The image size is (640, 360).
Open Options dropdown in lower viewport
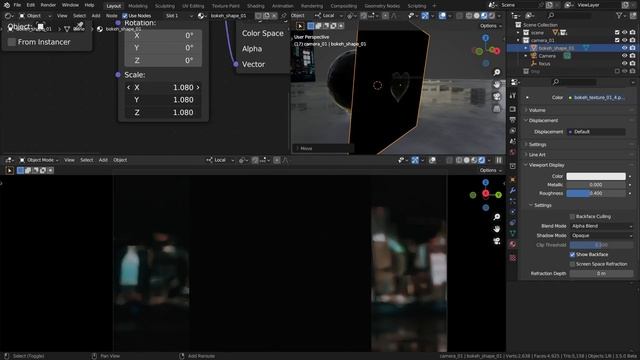click(490, 170)
